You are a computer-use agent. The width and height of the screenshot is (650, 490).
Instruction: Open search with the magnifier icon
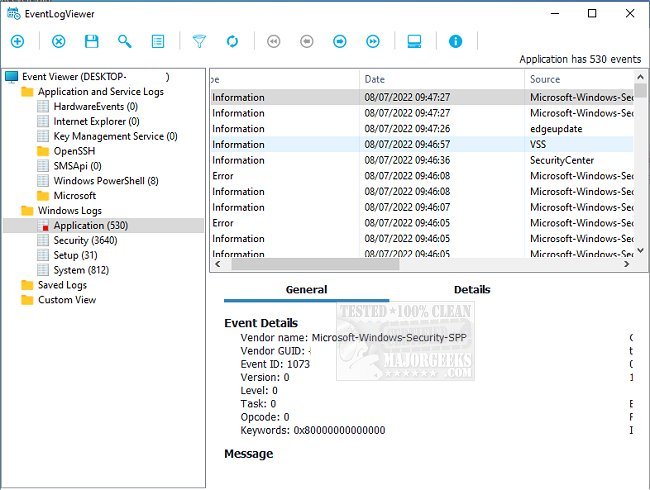125,41
